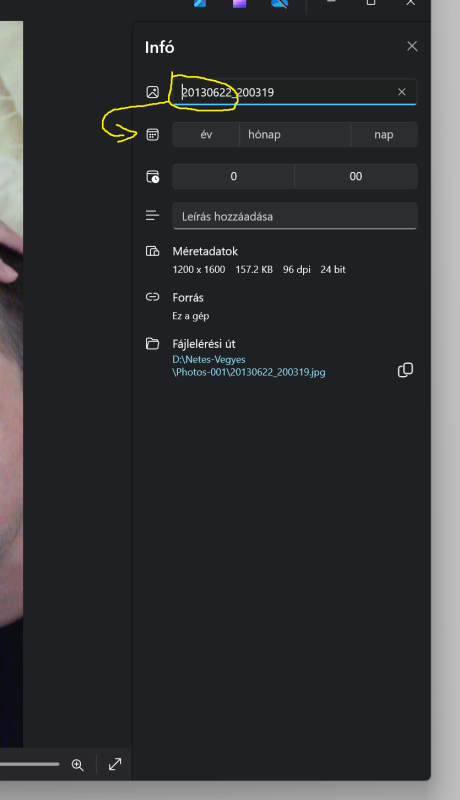Click the Forrás heading
The image size is (460, 800).
pos(188,297)
